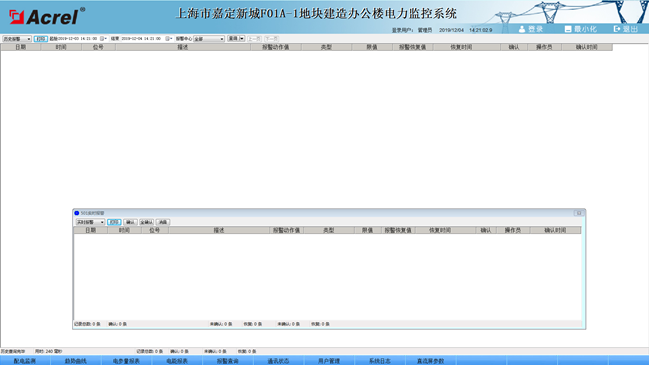Image resolution: width=649 pixels, height=365 pixels.
Task: Open the start time calendar picker icon
Action: (x=103, y=38)
